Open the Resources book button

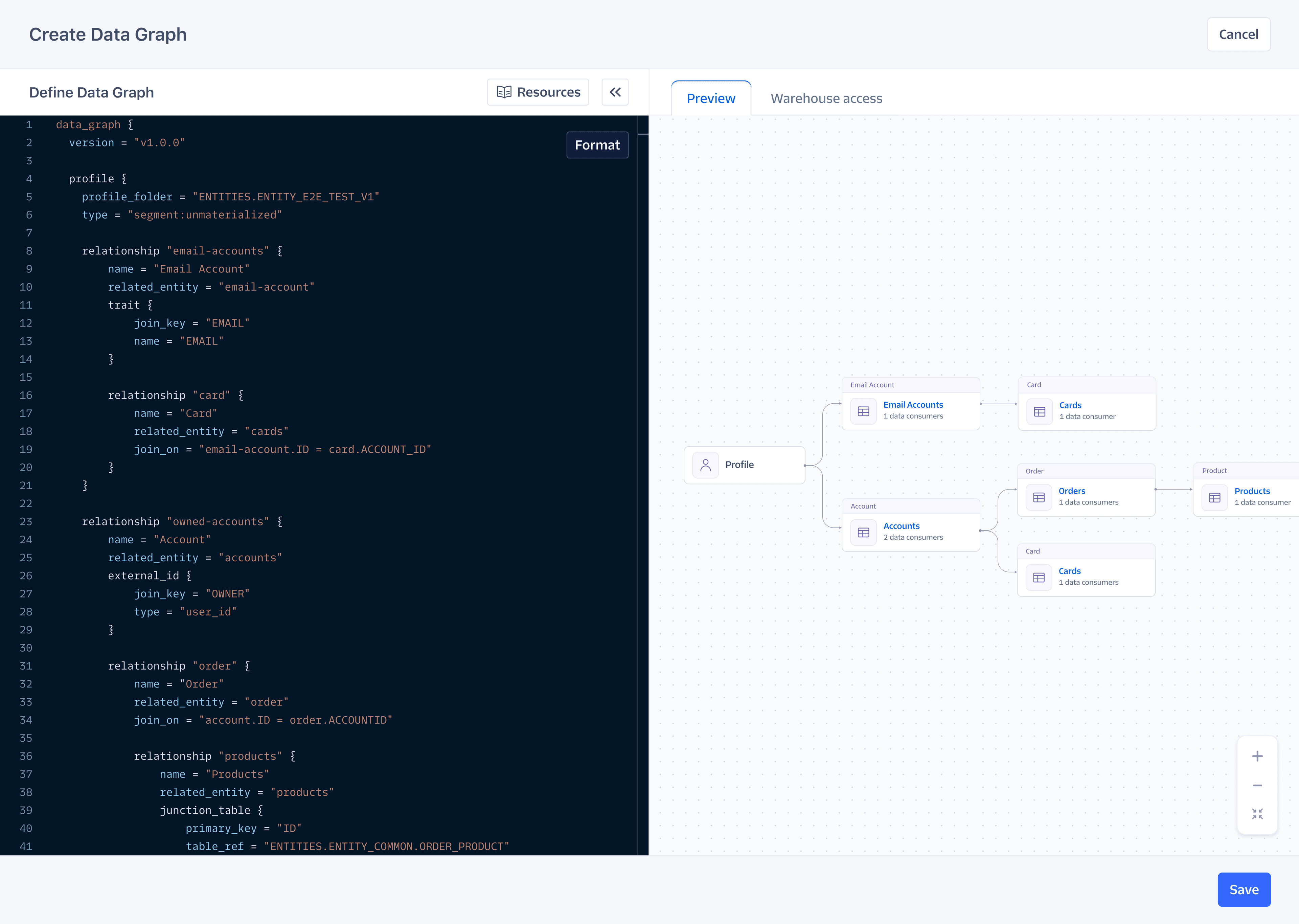pos(538,92)
